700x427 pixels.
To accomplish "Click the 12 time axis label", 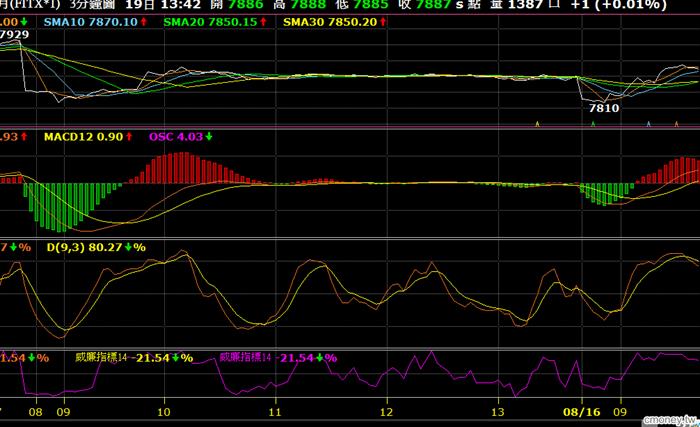I will point(386,412).
